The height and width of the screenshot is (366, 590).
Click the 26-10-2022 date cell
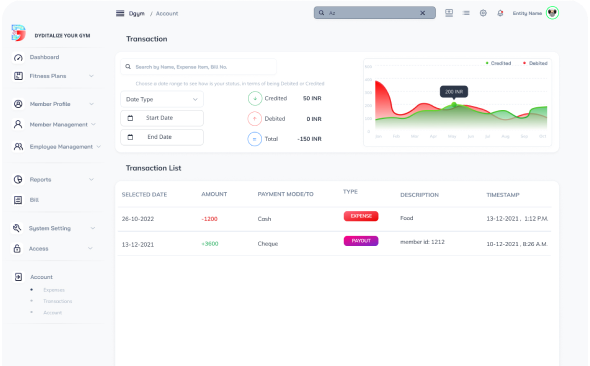(138, 219)
